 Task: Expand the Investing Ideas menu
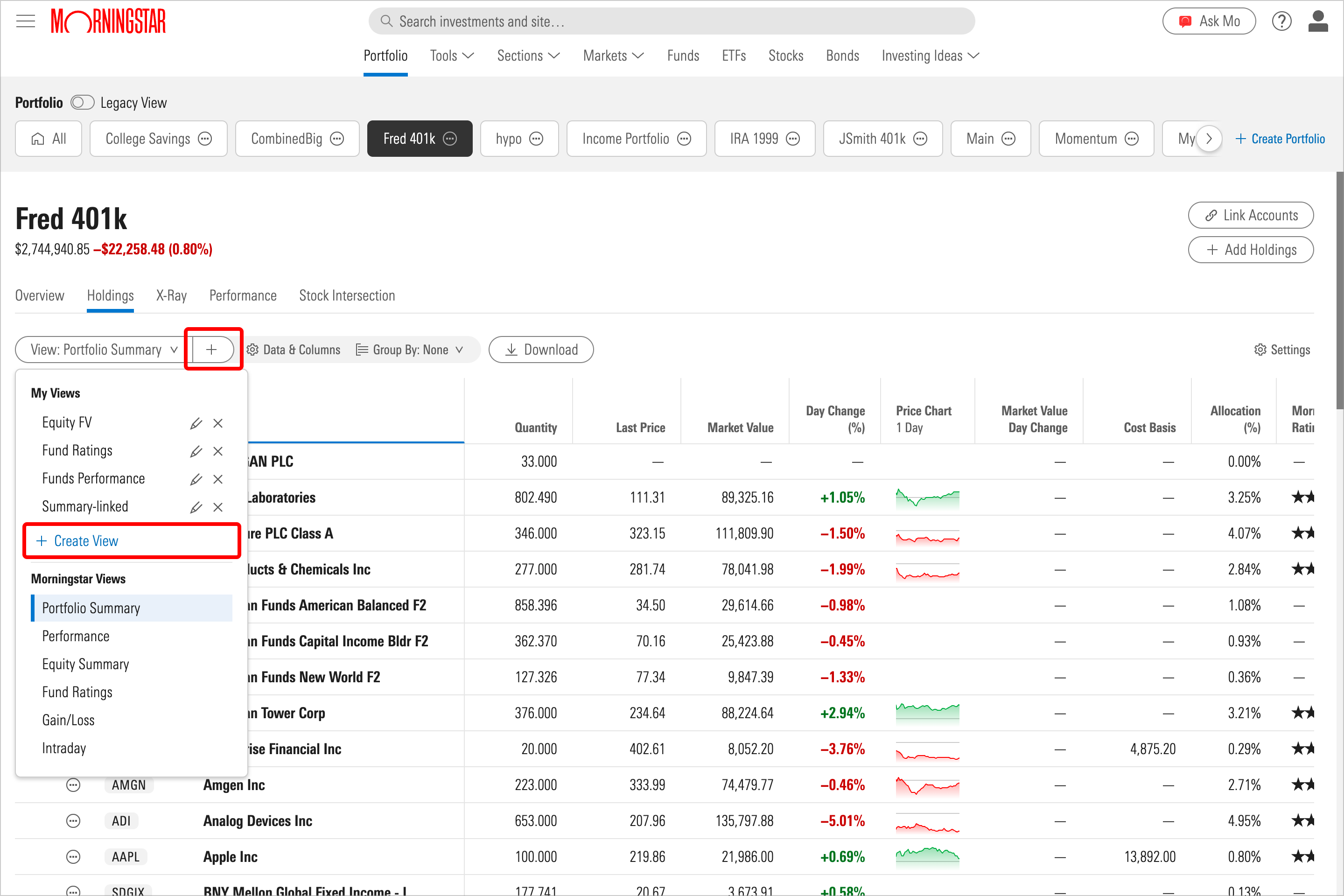(930, 56)
